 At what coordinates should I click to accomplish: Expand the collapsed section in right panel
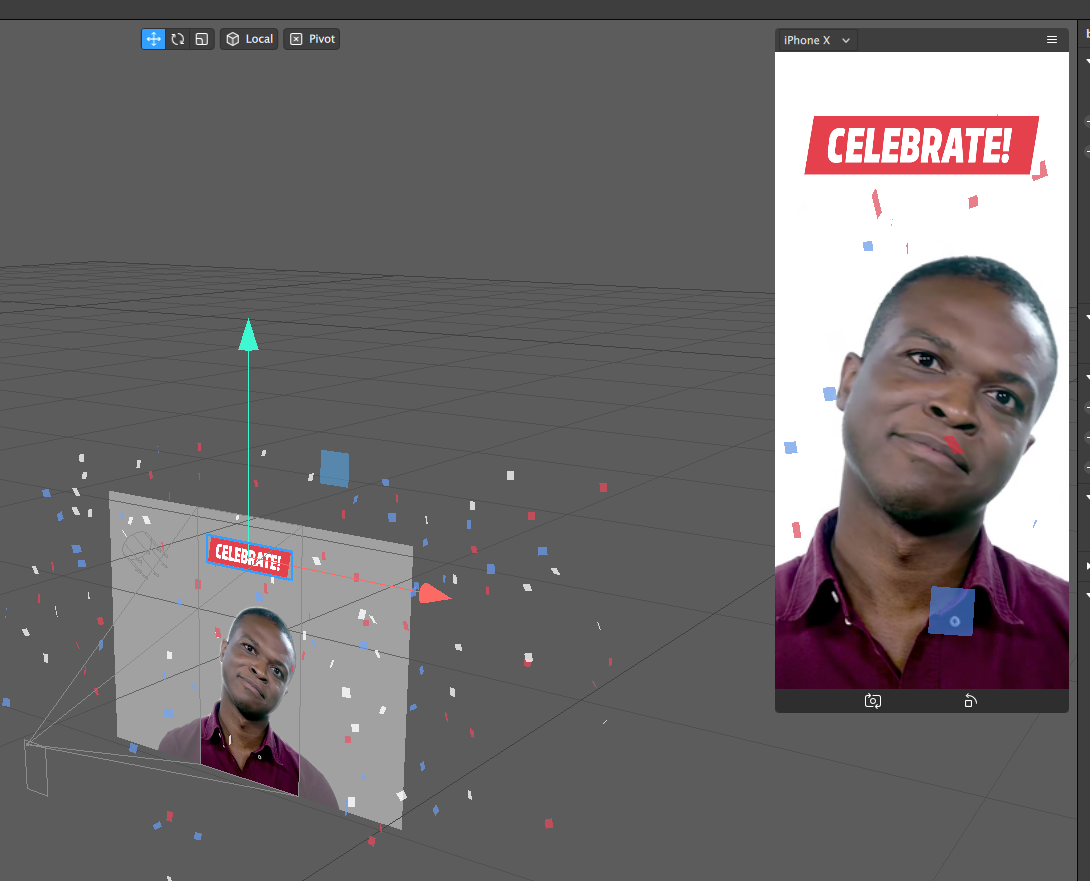pos(1087,566)
